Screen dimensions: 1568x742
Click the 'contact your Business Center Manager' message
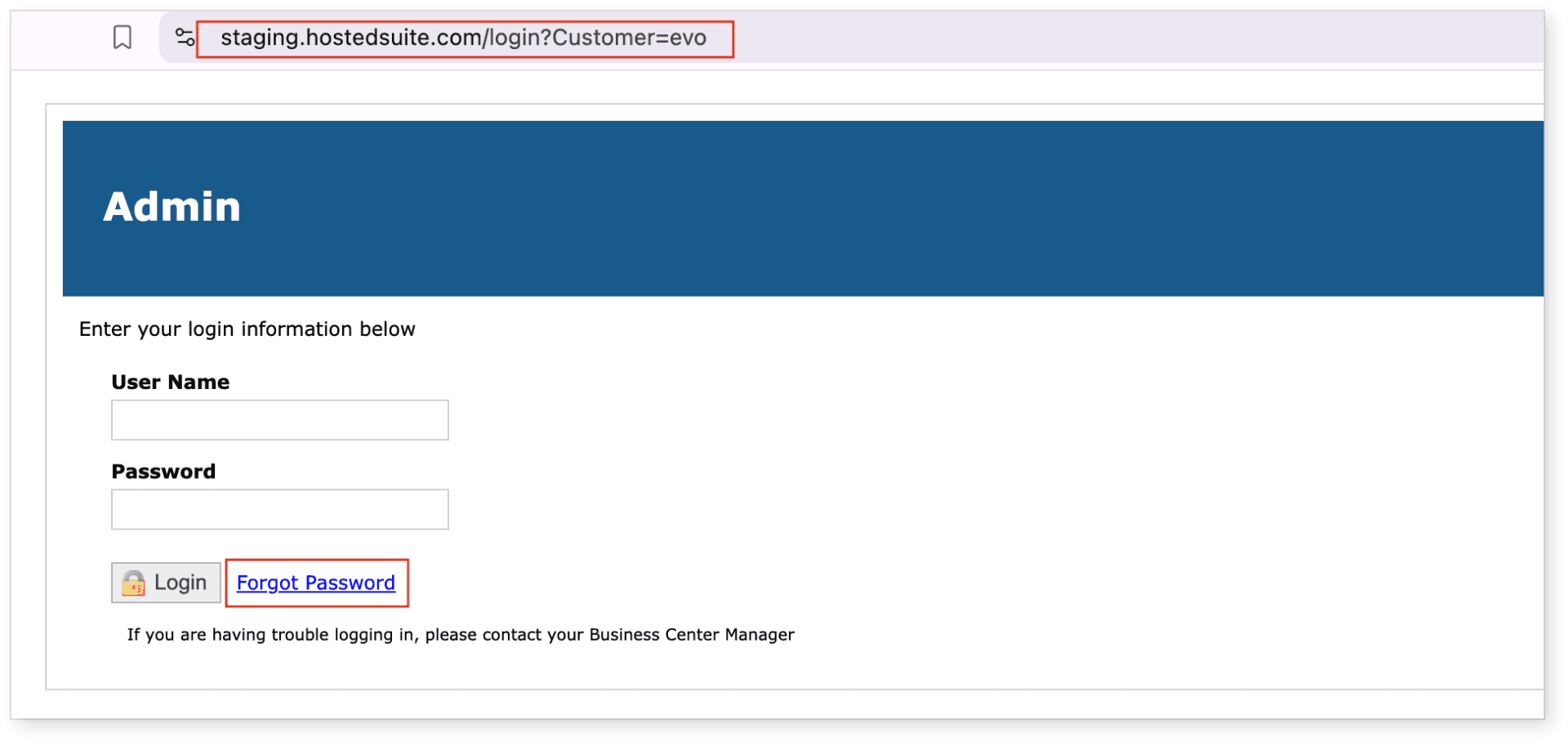[x=461, y=635]
